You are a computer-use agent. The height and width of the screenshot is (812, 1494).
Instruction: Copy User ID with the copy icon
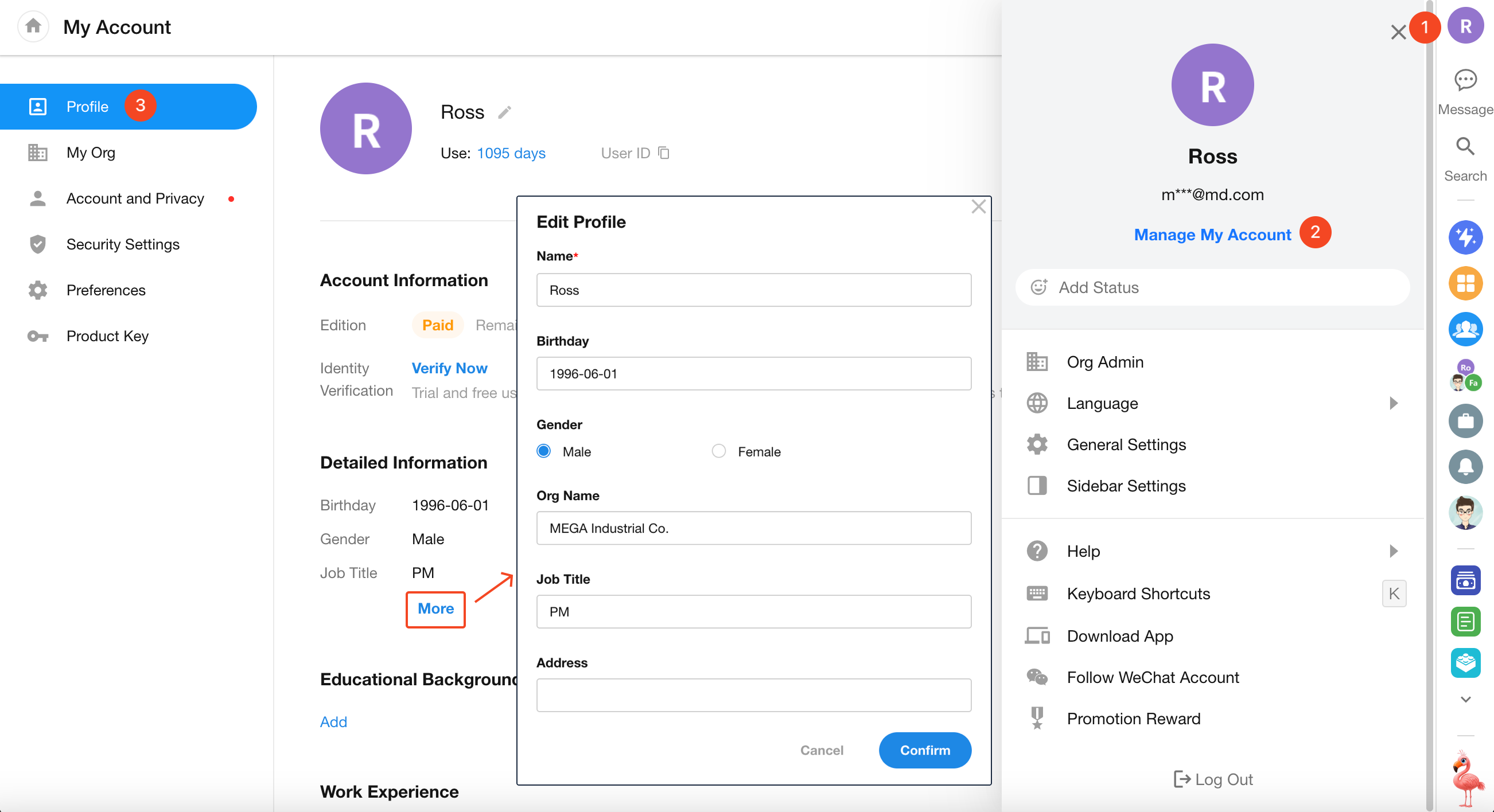coord(663,153)
